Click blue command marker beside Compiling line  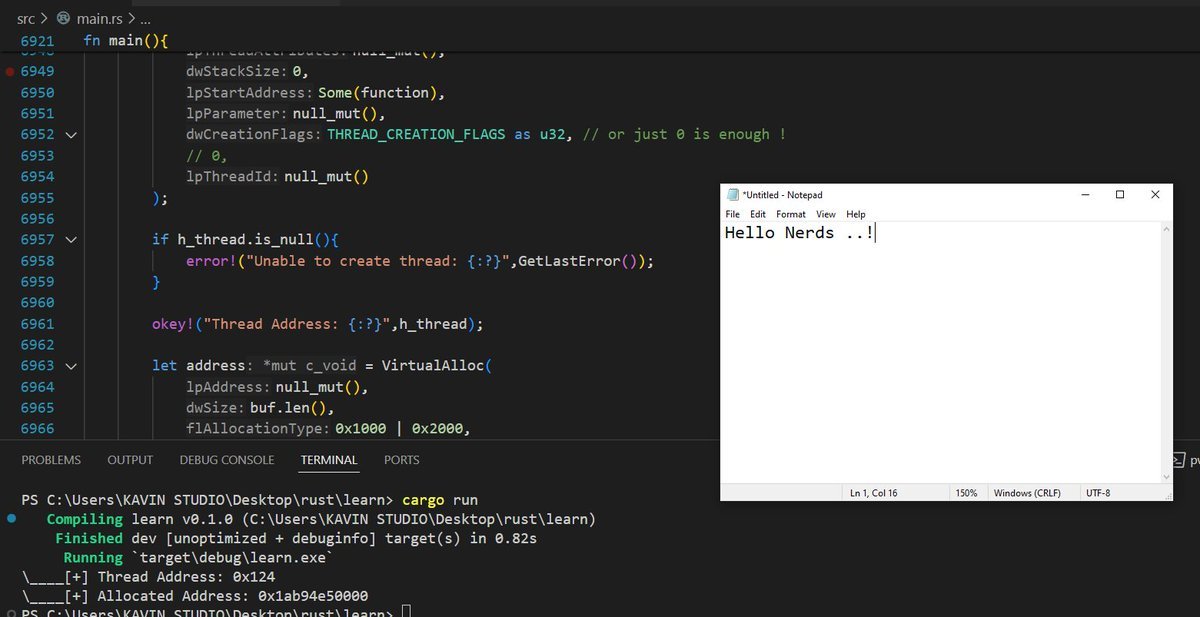(x=11, y=519)
